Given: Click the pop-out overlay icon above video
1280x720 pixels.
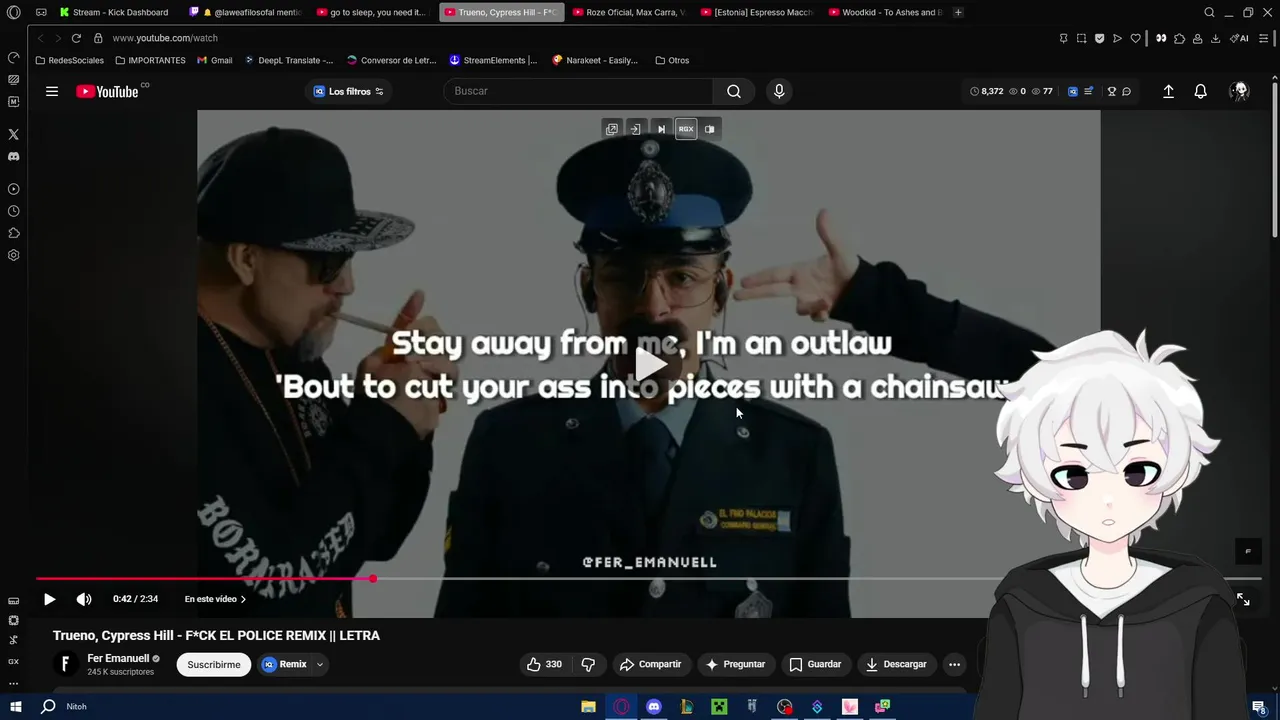Looking at the screenshot, I should coord(612,129).
